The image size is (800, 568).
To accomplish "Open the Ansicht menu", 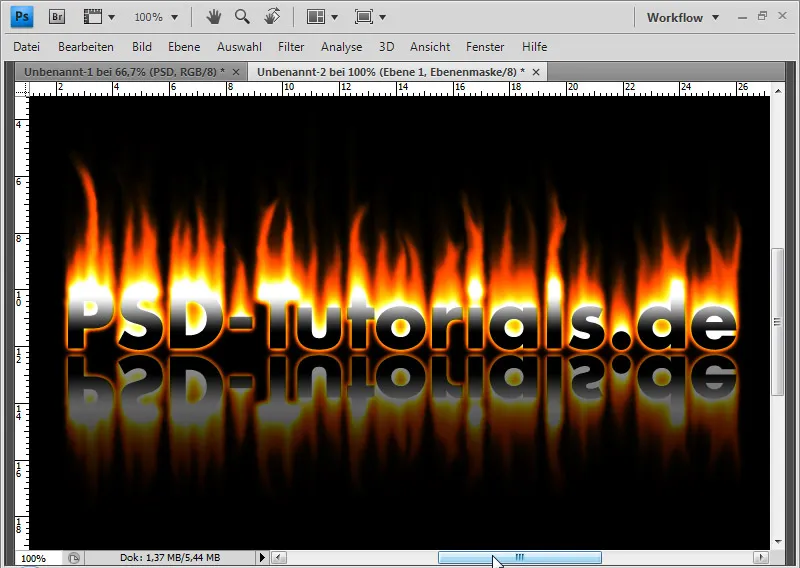I will pos(430,46).
